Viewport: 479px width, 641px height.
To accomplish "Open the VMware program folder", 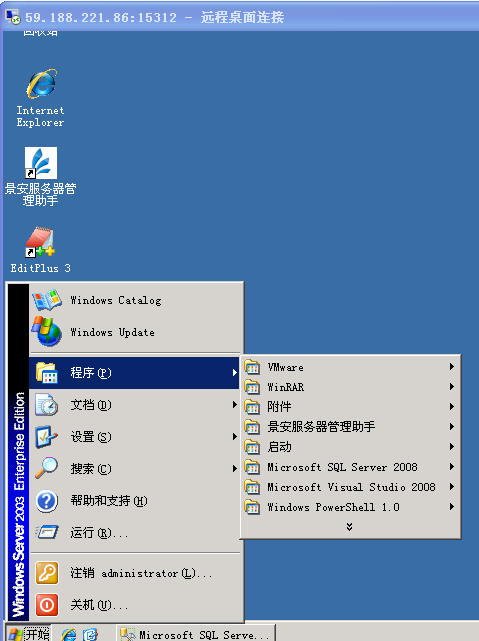I will 350,367.
